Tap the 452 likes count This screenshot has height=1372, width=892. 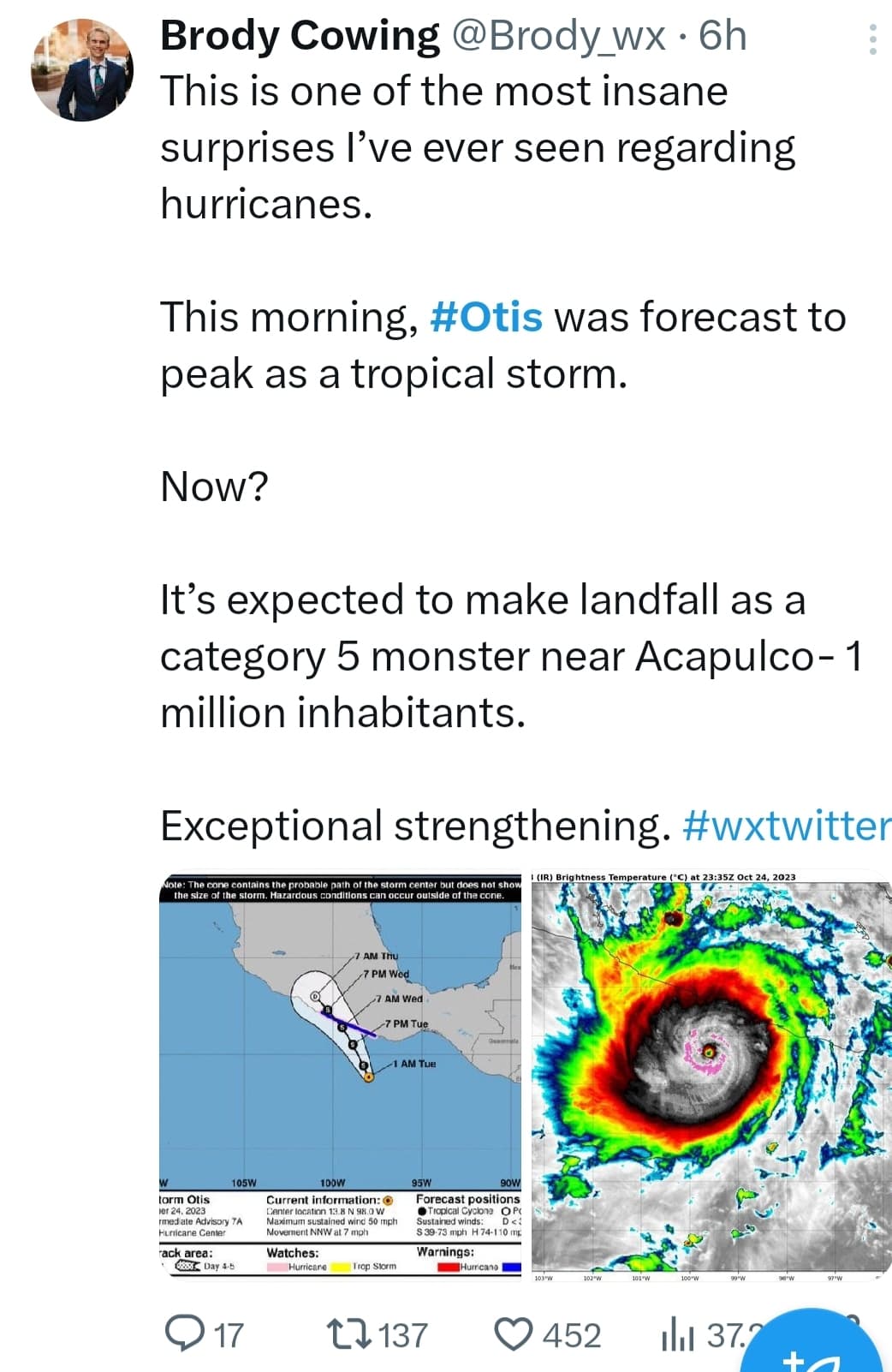pyautogui.click(x=572, y=1335)
